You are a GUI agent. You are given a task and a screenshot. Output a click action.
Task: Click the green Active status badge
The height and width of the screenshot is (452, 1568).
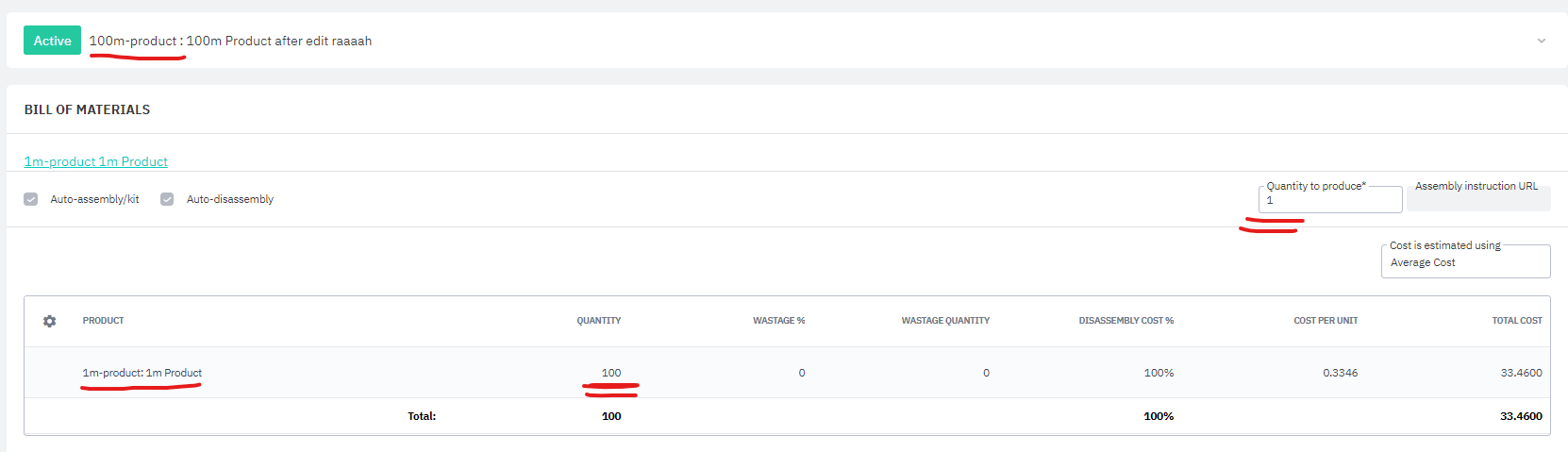coord(52,41)
